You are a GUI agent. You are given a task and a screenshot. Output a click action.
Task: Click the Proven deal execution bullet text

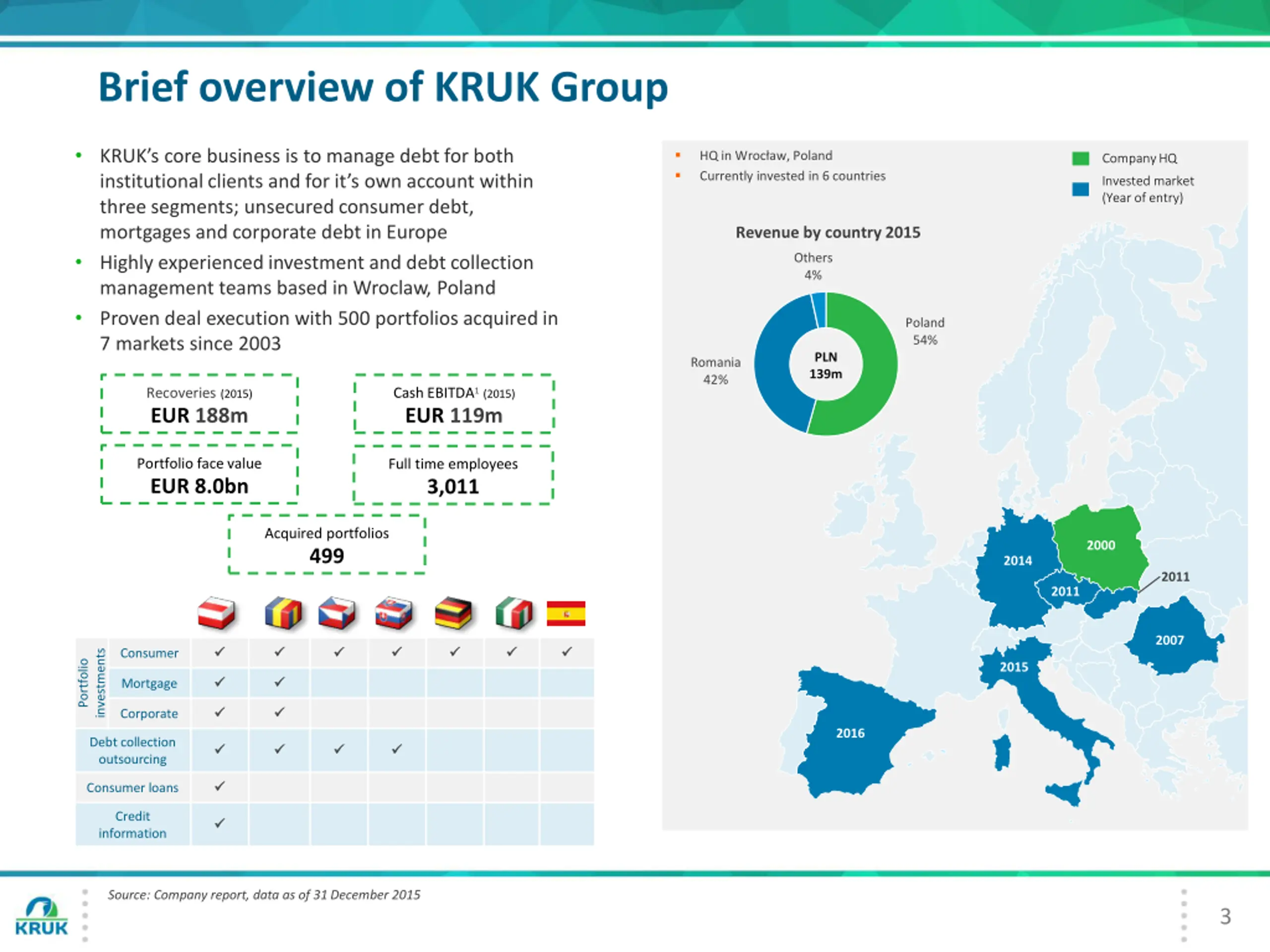pos(328,331)
